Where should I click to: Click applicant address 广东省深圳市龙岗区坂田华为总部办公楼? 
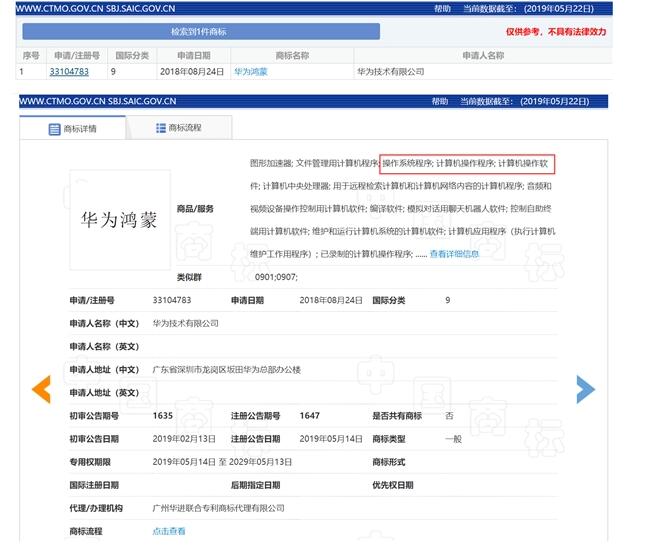226,369
